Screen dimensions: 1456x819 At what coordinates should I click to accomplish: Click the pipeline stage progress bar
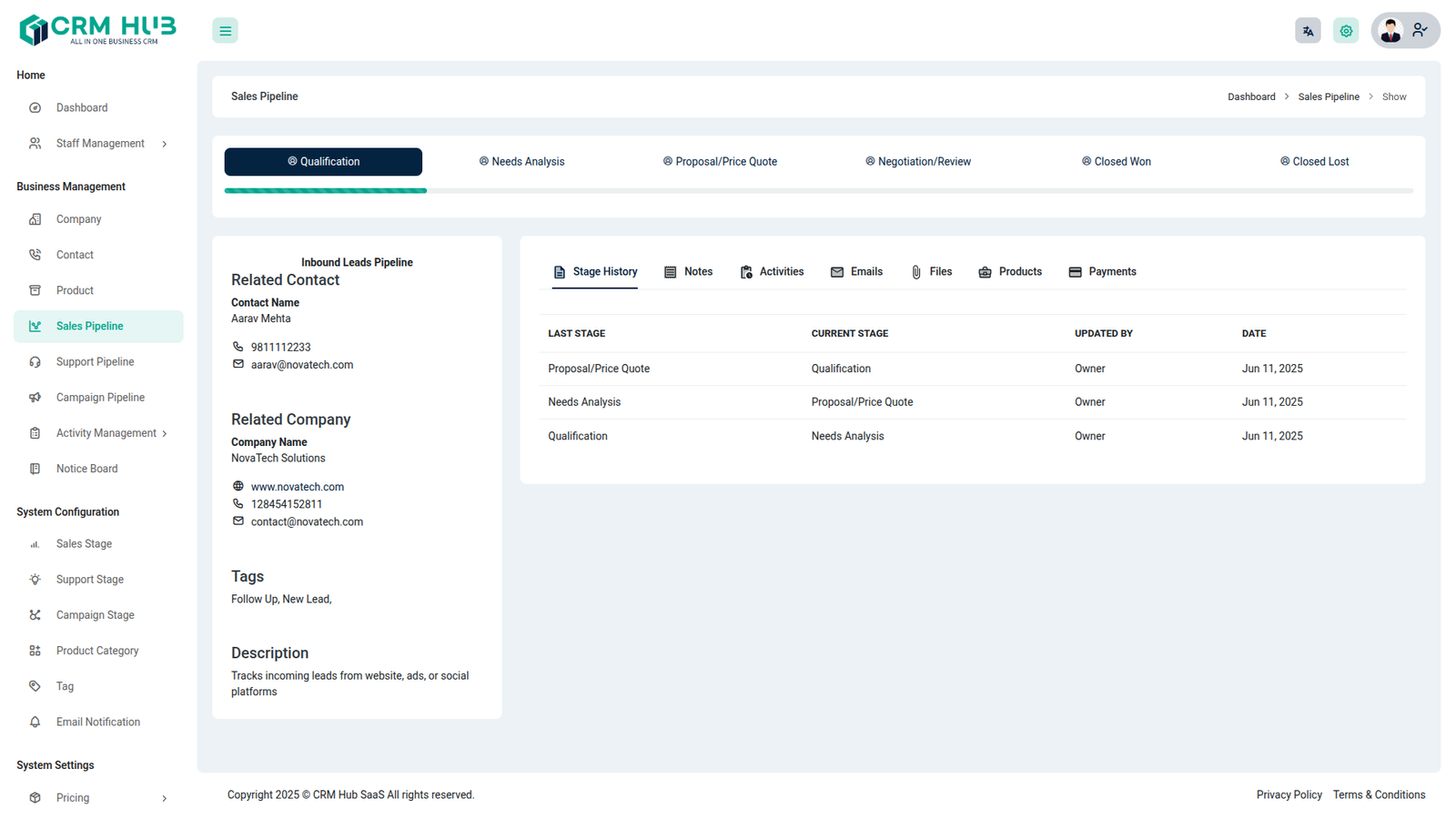coord(818,191)
